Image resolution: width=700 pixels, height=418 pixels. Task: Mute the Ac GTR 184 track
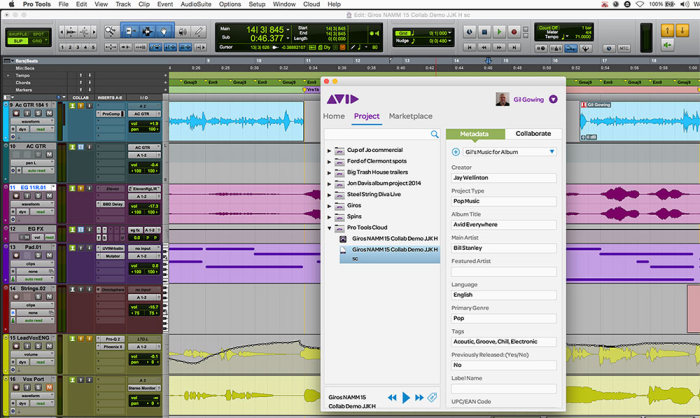[x=49, y=113]
